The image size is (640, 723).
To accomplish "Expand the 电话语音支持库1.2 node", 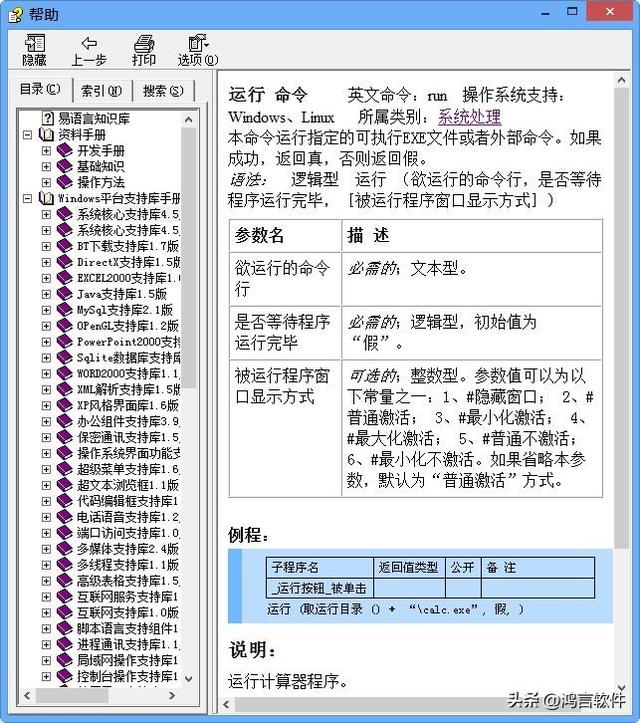I will (46, 517).
